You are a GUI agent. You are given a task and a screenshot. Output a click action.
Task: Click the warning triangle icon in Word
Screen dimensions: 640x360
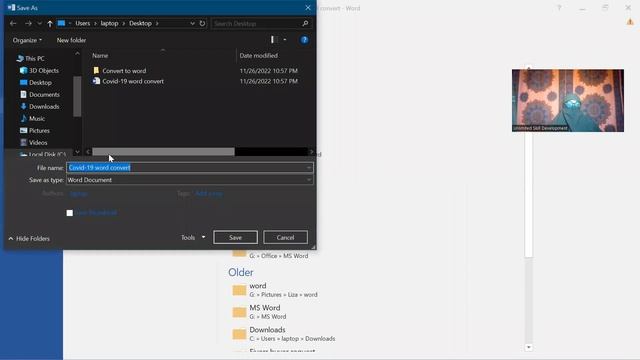(630, 22)
